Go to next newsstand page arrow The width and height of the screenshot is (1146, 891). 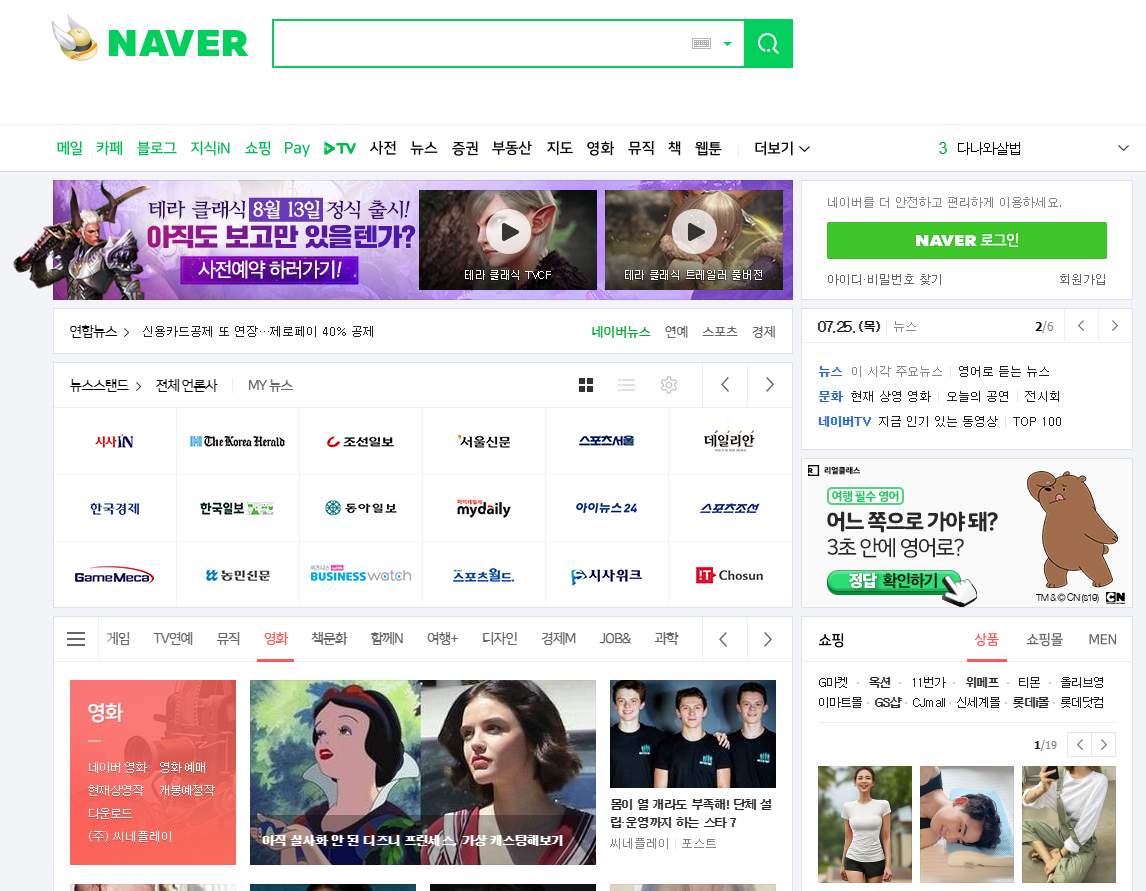point(770,385)
